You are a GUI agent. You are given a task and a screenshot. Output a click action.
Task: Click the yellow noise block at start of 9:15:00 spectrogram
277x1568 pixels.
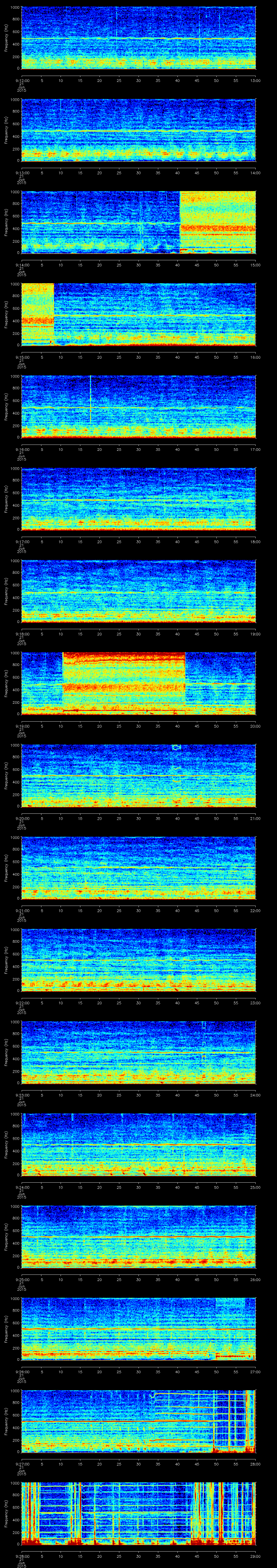point(38,314)
